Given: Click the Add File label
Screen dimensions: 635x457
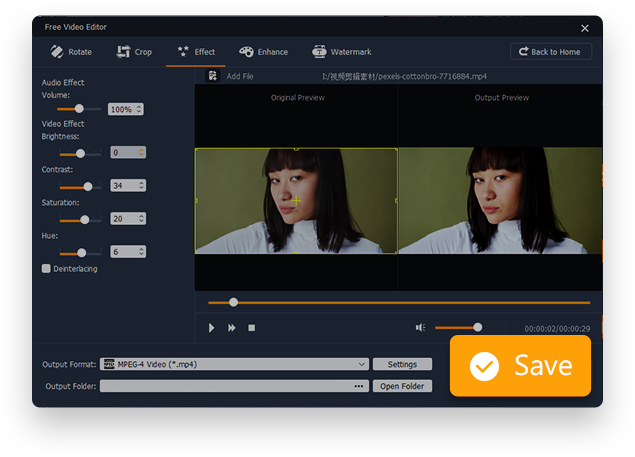Looking at the screenshot, I should coord(240,76).
